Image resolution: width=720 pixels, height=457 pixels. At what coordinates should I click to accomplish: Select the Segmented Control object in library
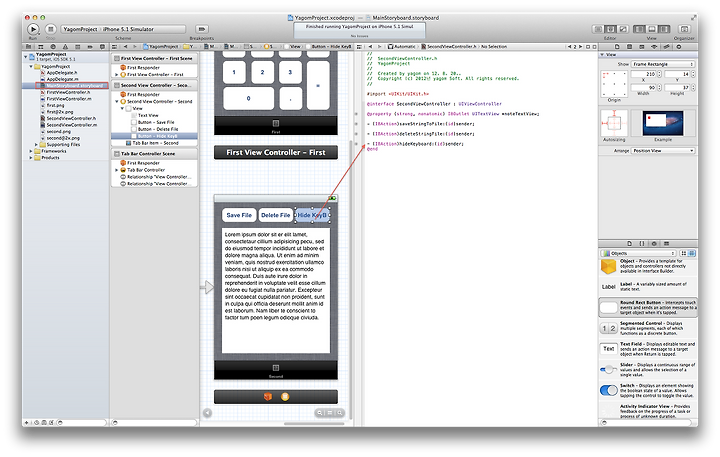(648, 328)
